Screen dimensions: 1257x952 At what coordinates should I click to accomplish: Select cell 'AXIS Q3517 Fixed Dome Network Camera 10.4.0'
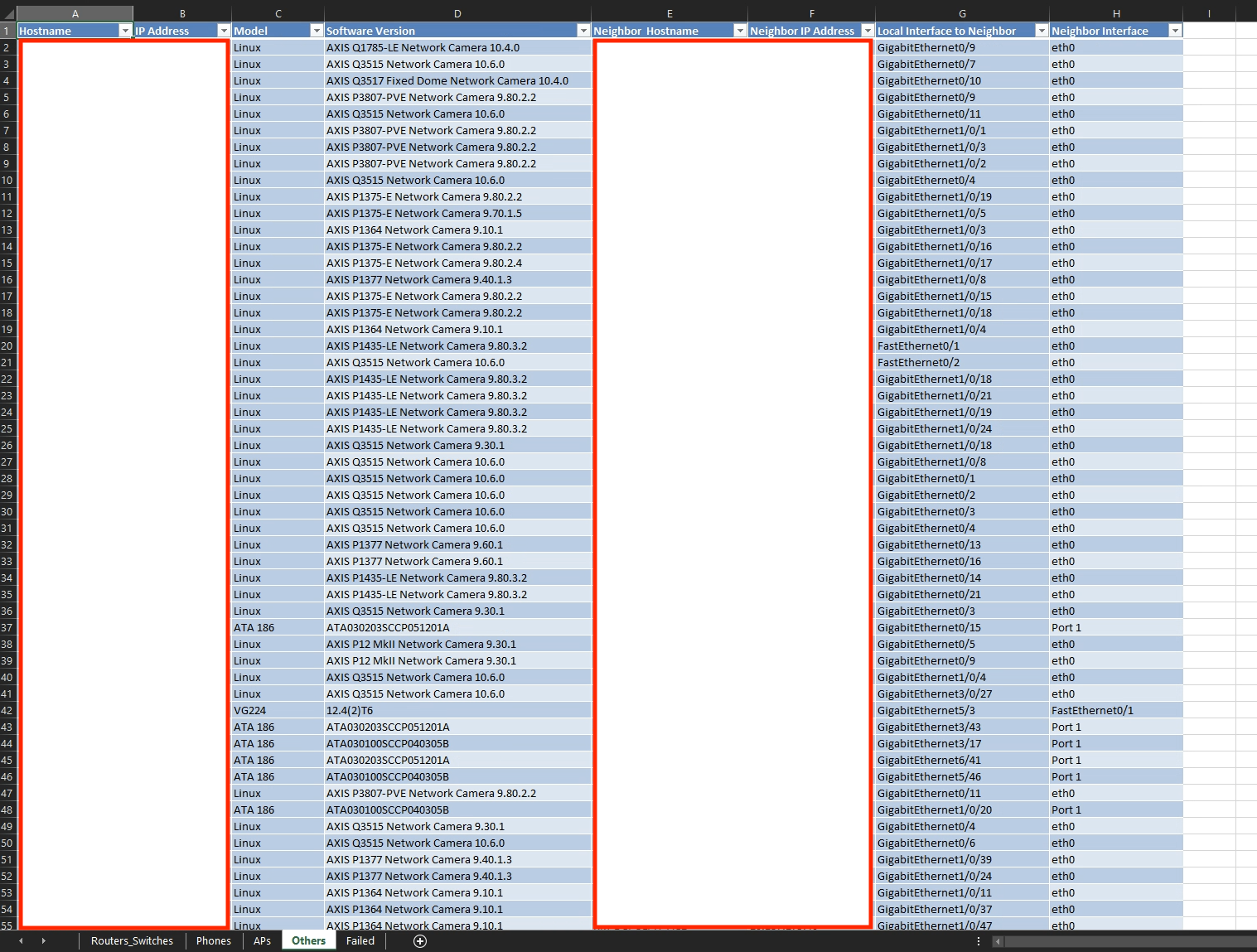click(457, 80)
